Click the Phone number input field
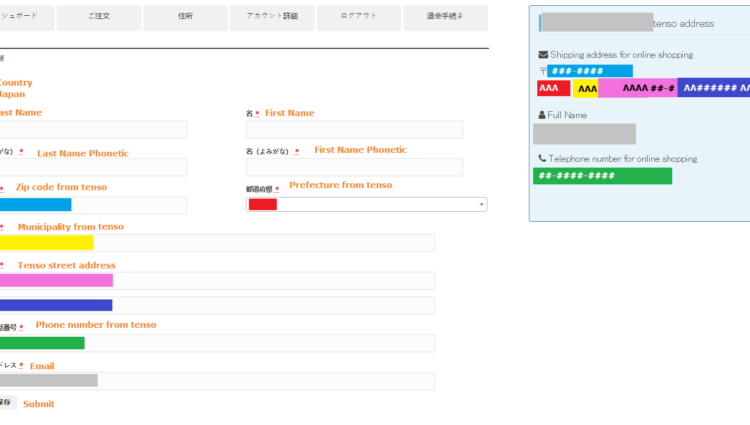The width and height of the screenshot is (750, 425). coord(217,343)
